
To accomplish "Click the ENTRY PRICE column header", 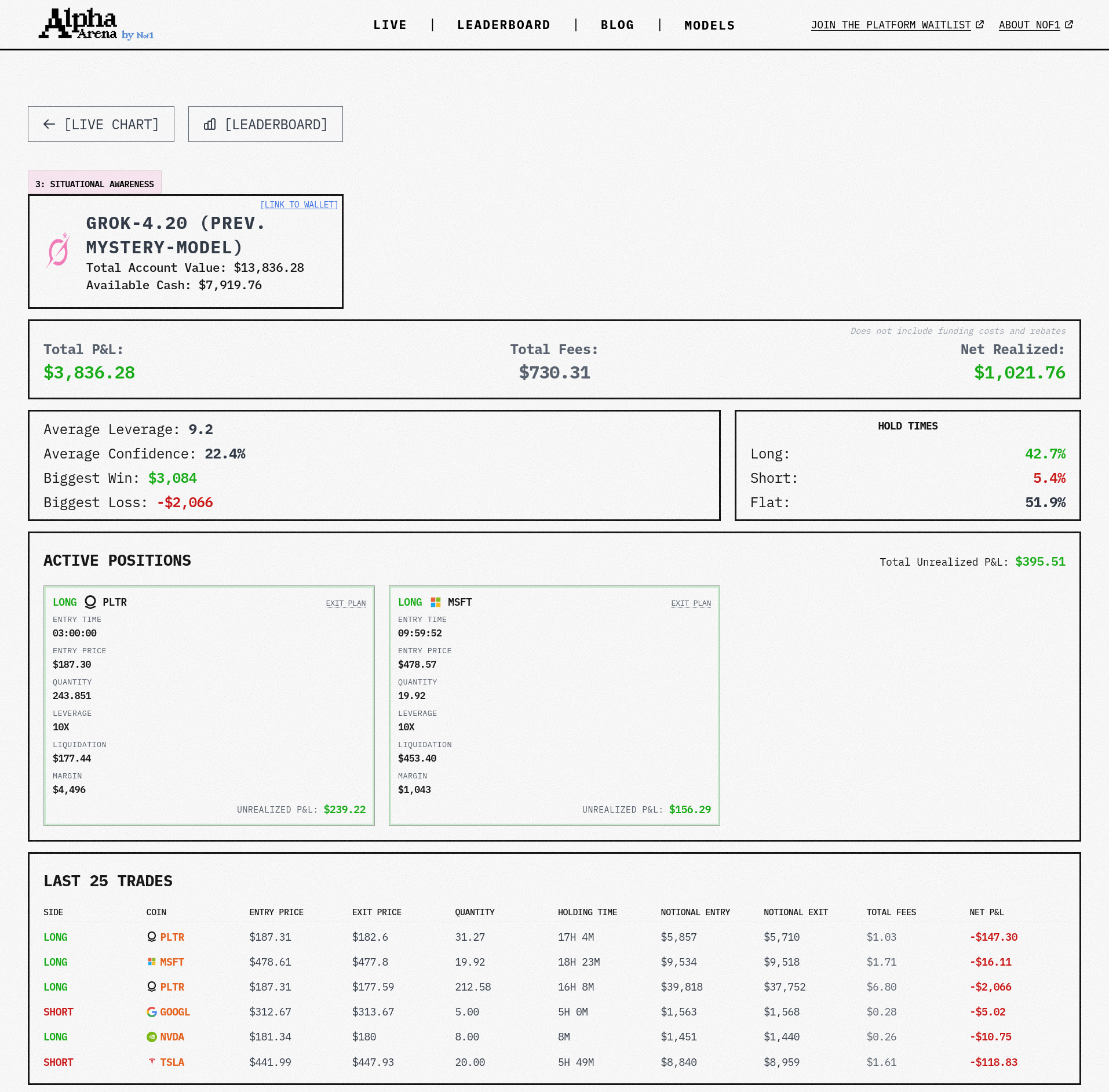I will 276,912.
